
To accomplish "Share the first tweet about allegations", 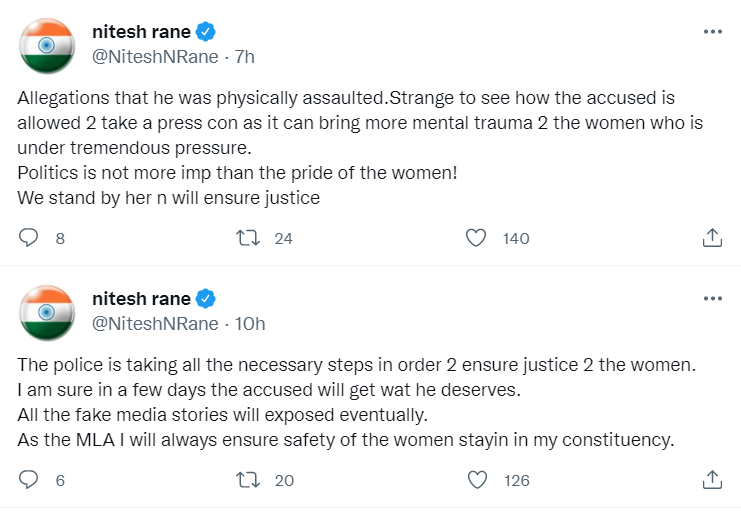I will click(x=712, y=238).
